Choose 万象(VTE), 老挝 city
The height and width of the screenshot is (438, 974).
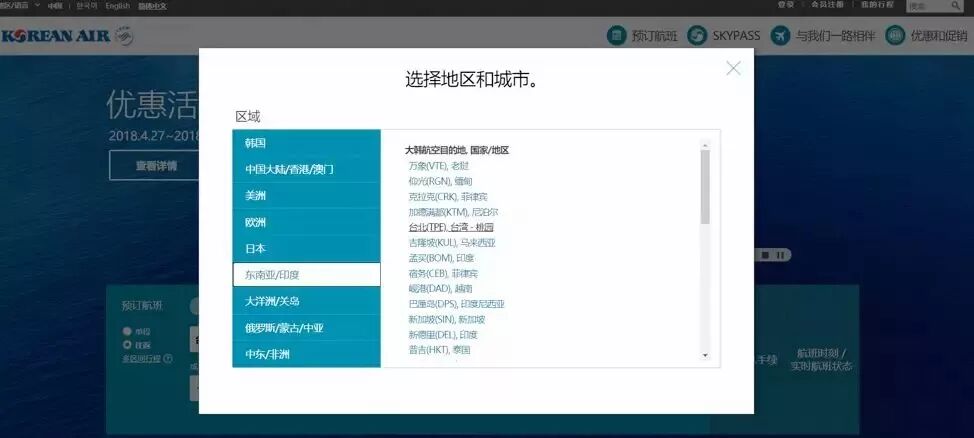pos(439,166)
